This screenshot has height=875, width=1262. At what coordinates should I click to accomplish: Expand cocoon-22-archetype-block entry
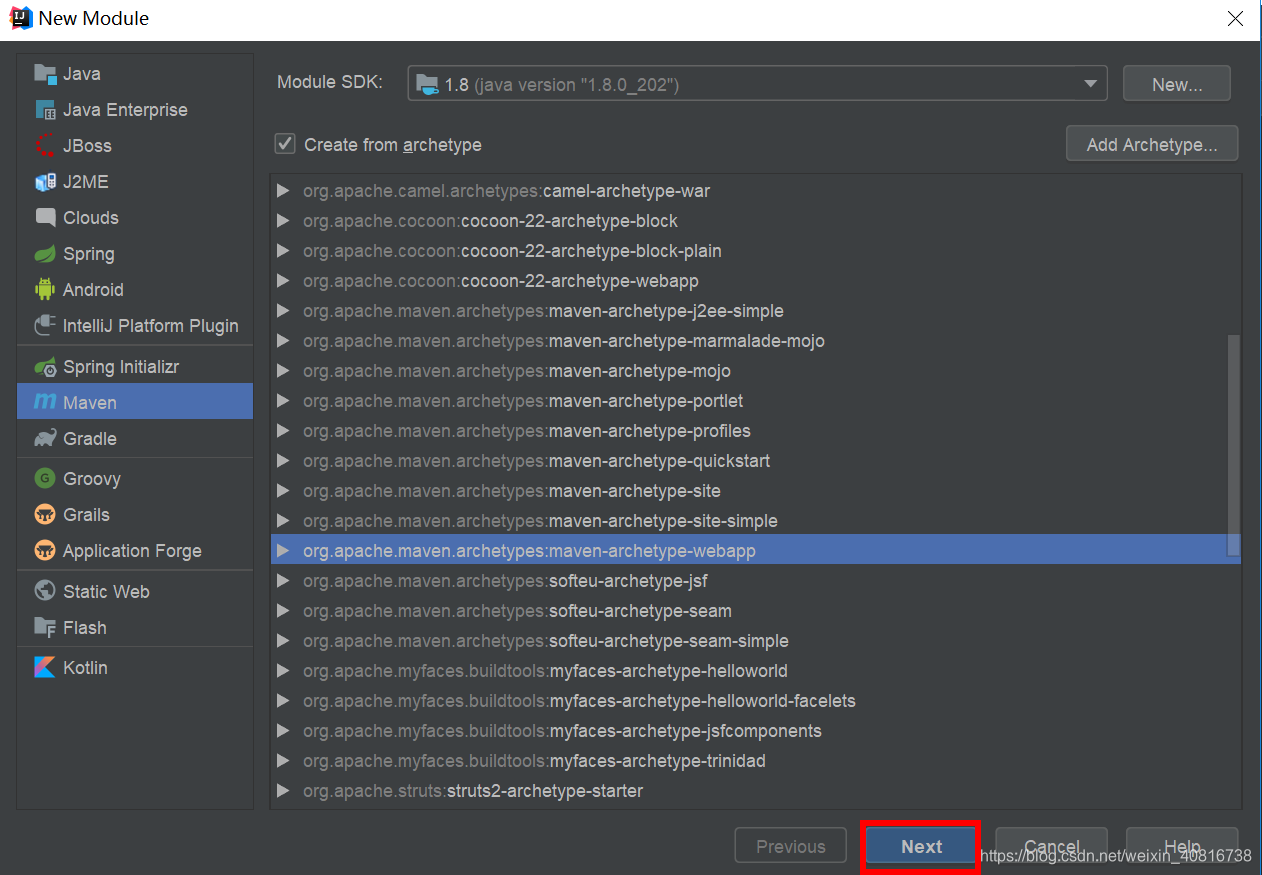(x=283, y=220)
